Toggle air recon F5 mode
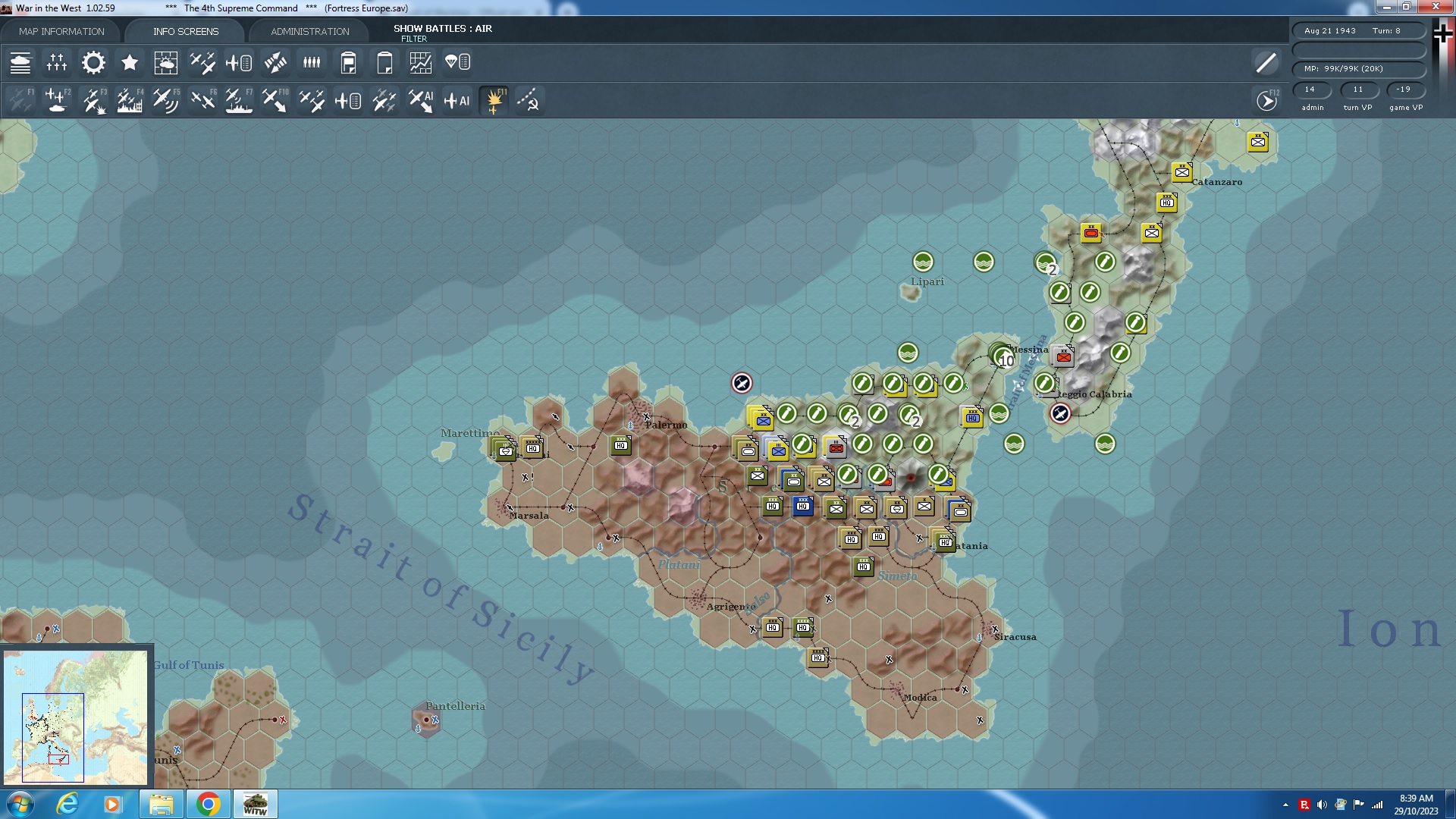Viewport: 1456px width, 819px height. tap(165, 100)
